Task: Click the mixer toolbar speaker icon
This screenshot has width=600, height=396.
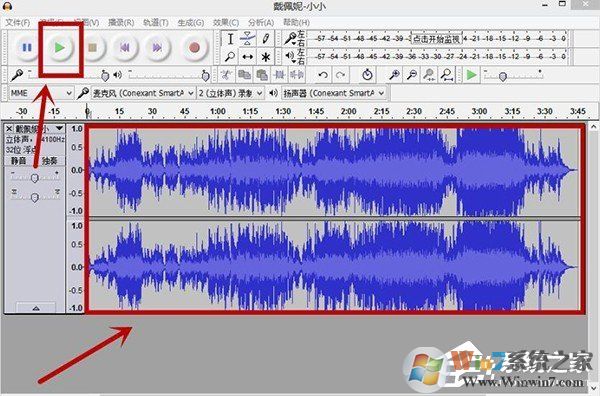Action: pos(117,75)
